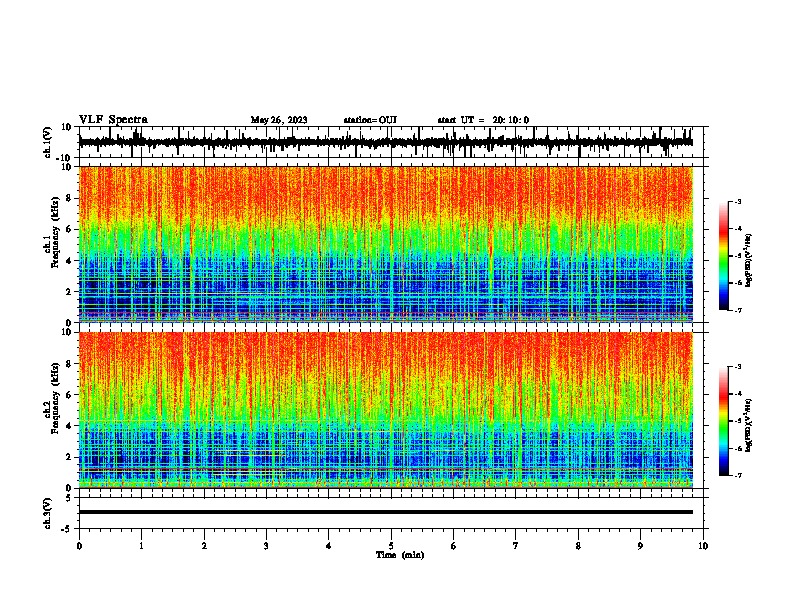Click inside the ch.2 frequency spectrogram
The image size is (792, 612).
pyautogui.click(x=386, y=410)
